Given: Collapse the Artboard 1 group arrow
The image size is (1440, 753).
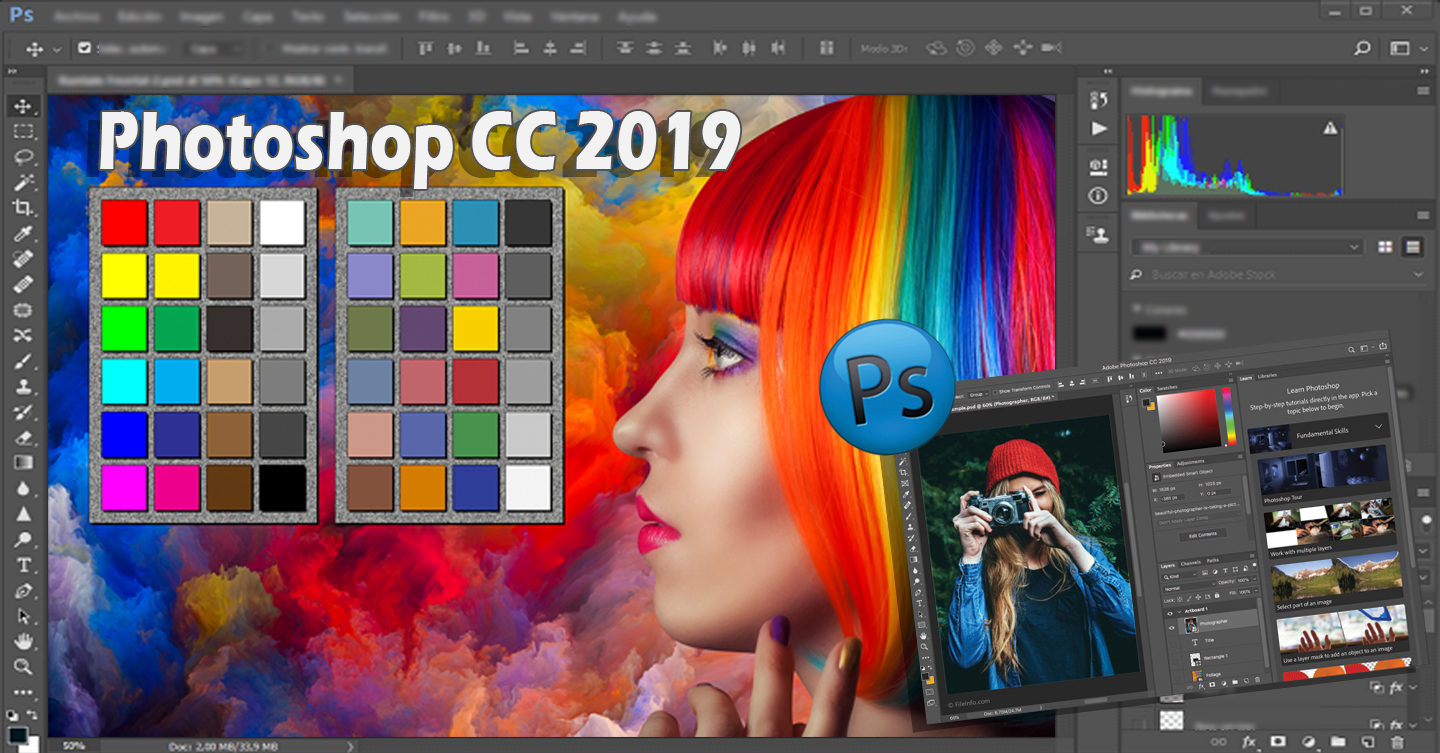Looking at the screenshot, I should pos(1181,611).
